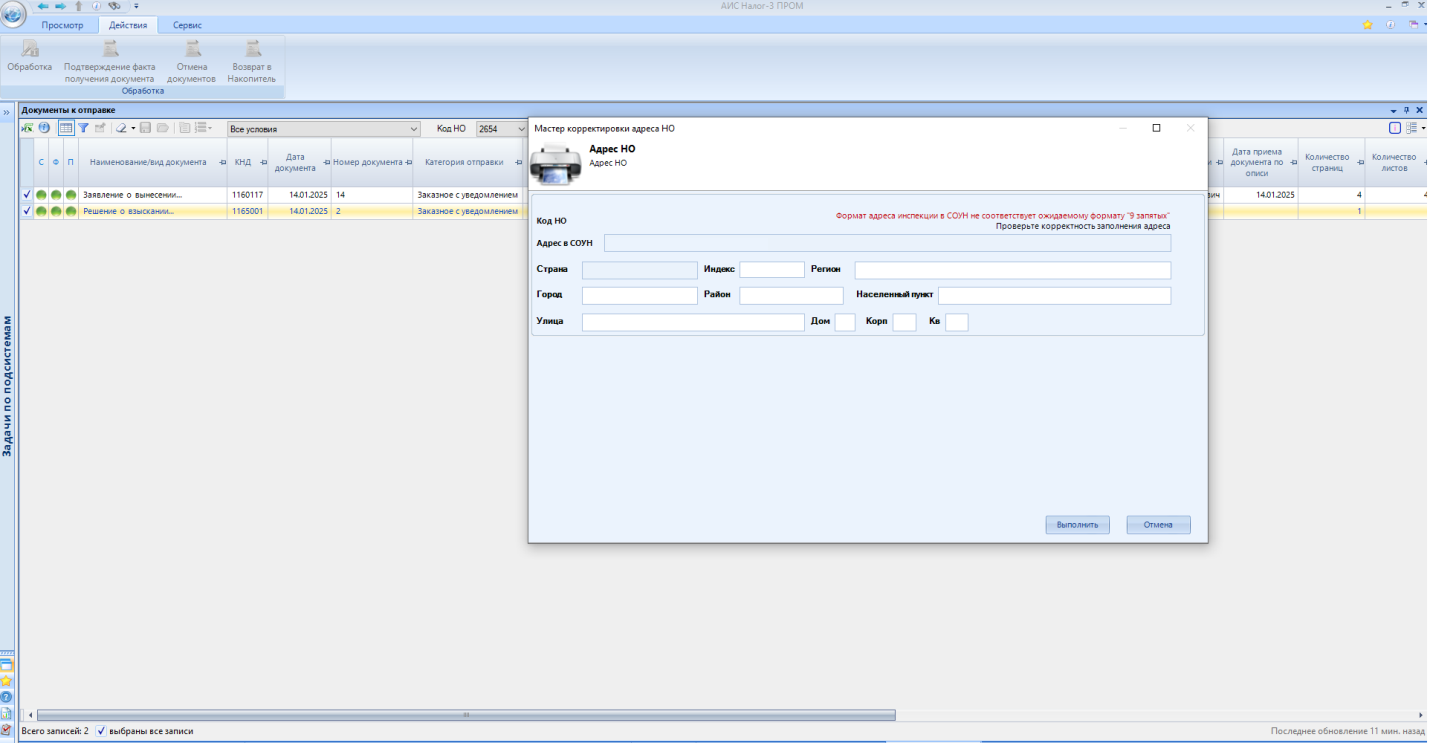The height and width of the screenshot is (743, 1430).
Task: Open the 'Все условия' dropdown
Action: [x=414, y=129]
